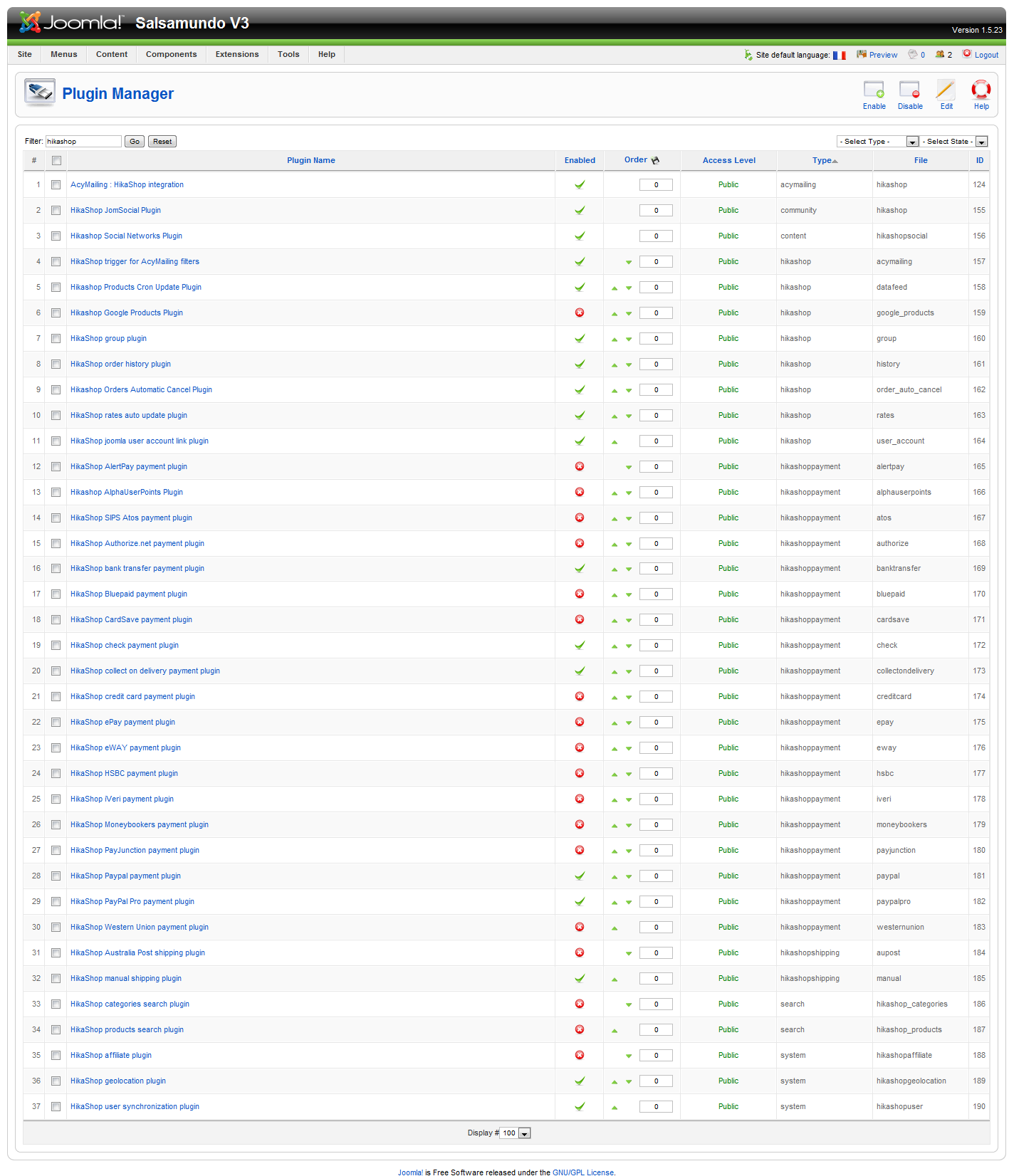
Task: Sort by the Access Level column header
Action: [x=729, y=160]
